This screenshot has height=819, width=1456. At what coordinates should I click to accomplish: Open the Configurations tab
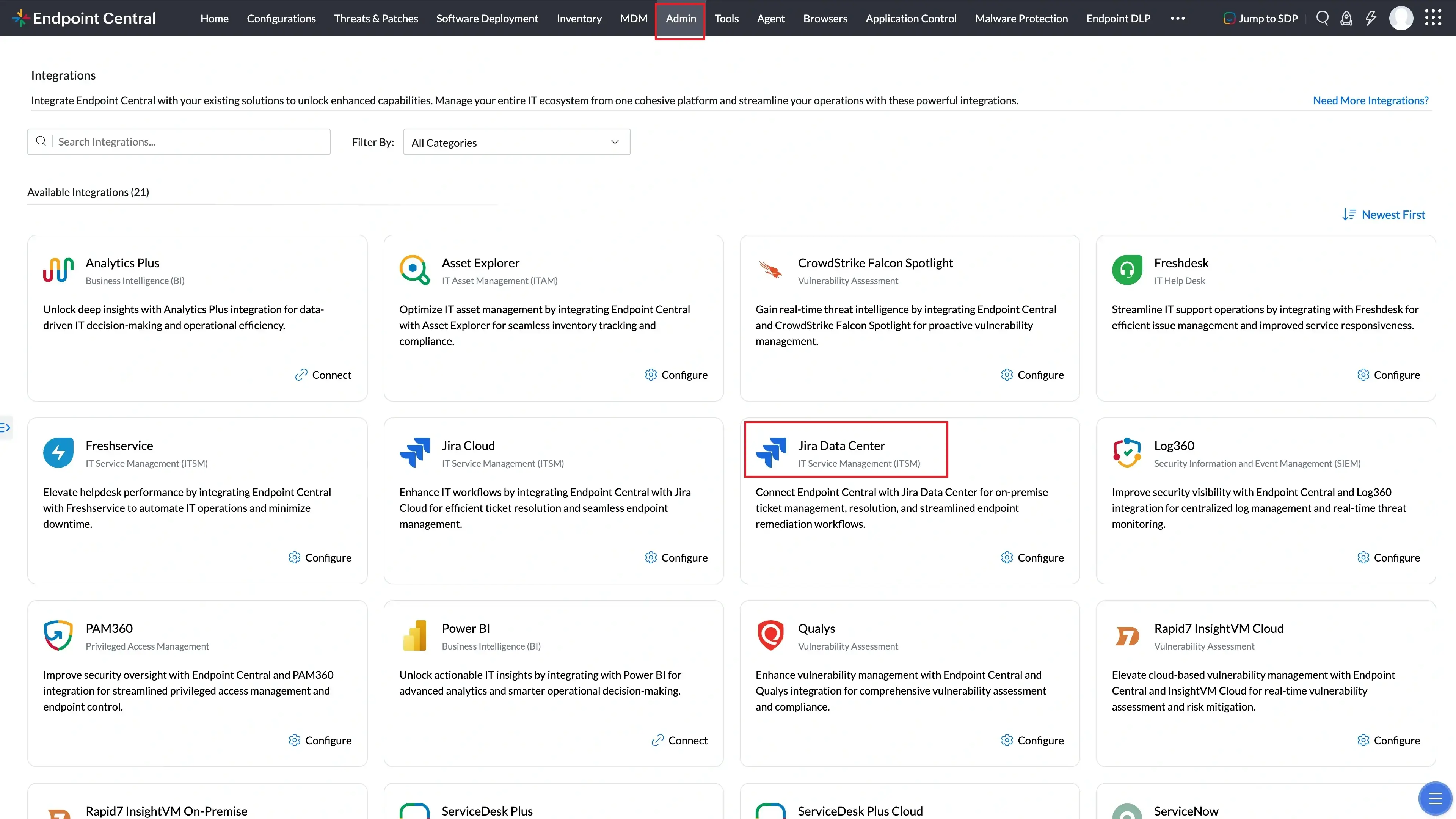281,18
